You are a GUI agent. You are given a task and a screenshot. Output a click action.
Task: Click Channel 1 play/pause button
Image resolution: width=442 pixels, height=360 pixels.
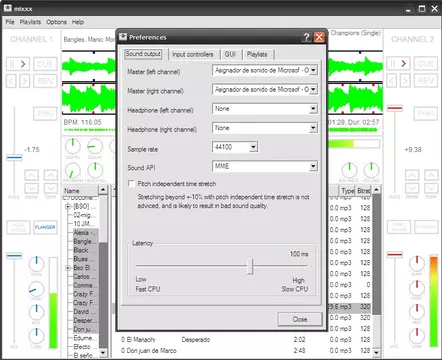point(18,64)
